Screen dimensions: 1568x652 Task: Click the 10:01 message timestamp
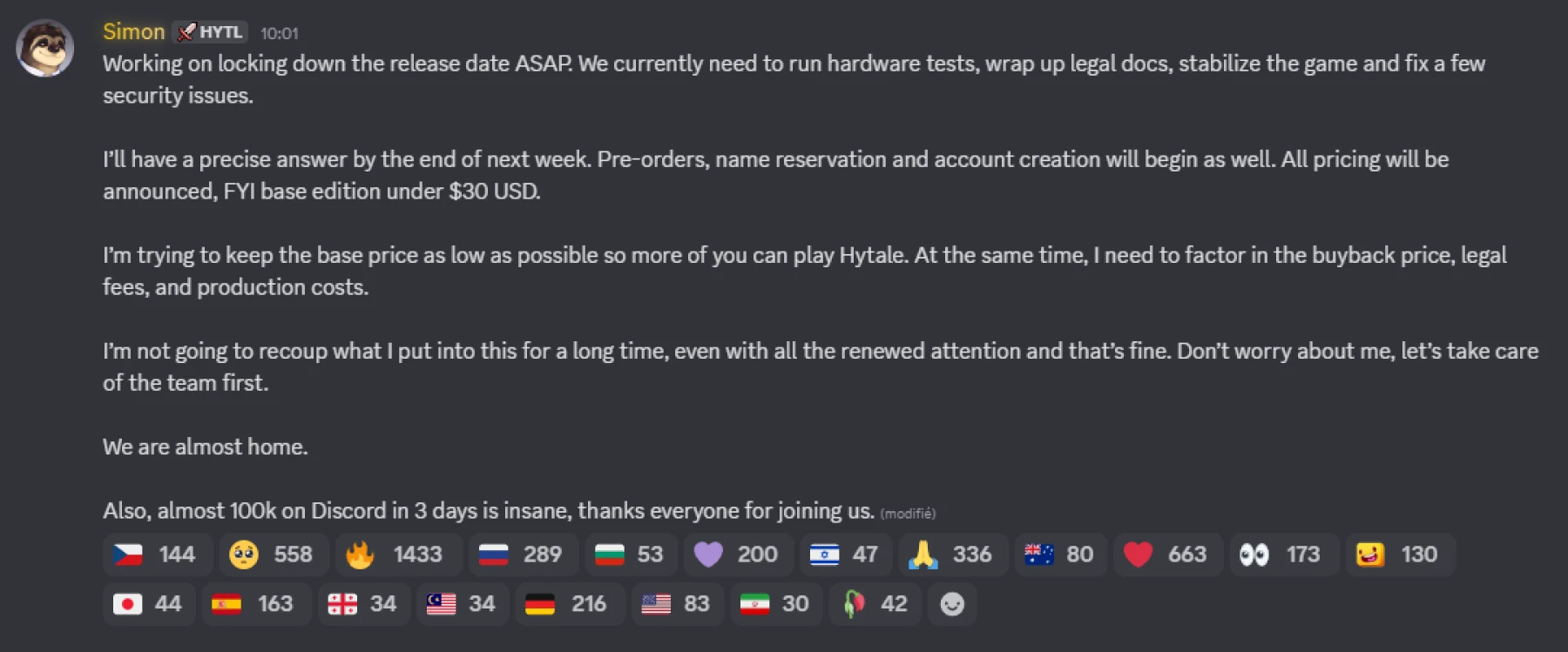(x=280, y=34)
